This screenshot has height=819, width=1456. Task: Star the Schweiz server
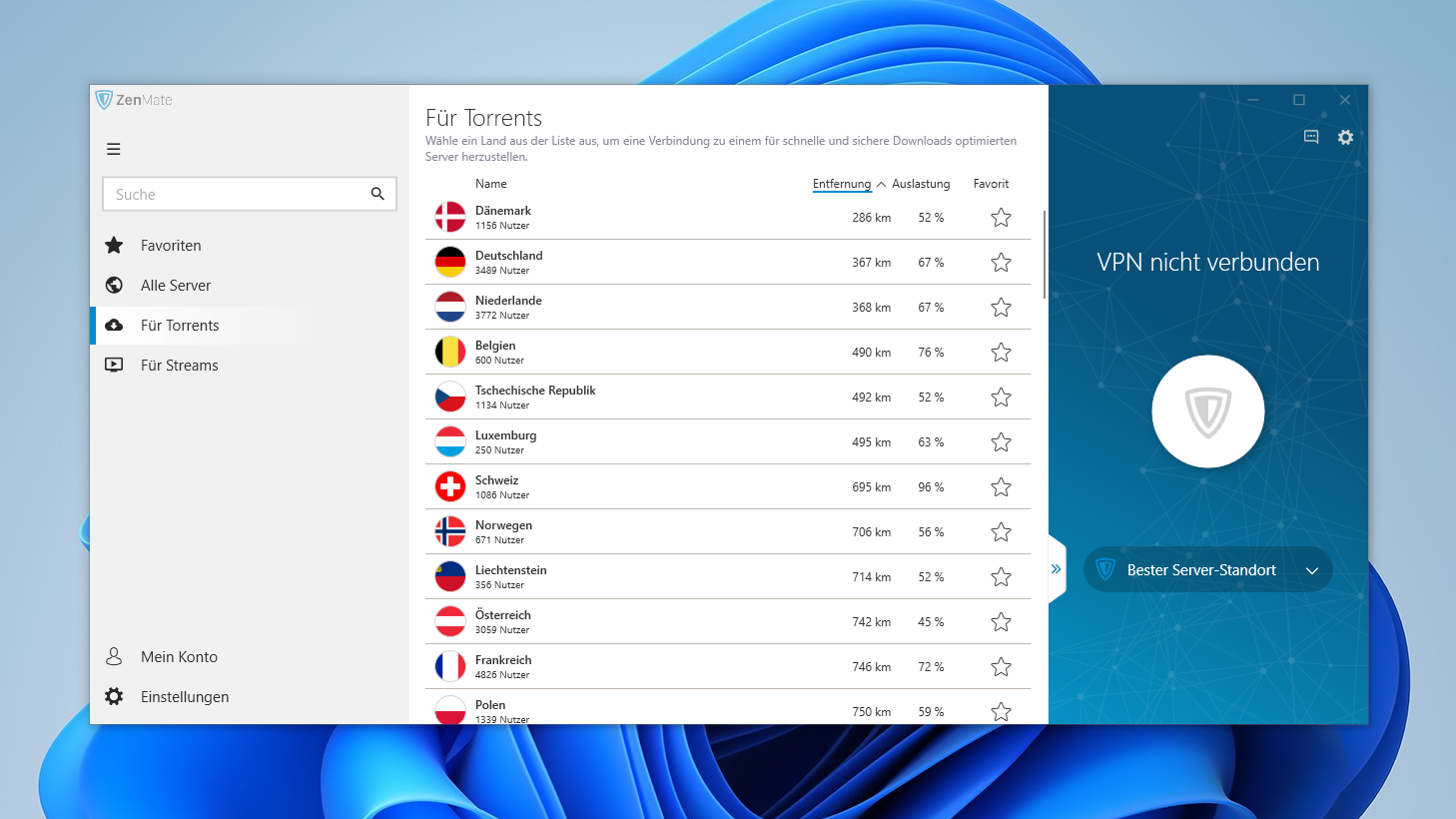click(x=1001, y=486)
